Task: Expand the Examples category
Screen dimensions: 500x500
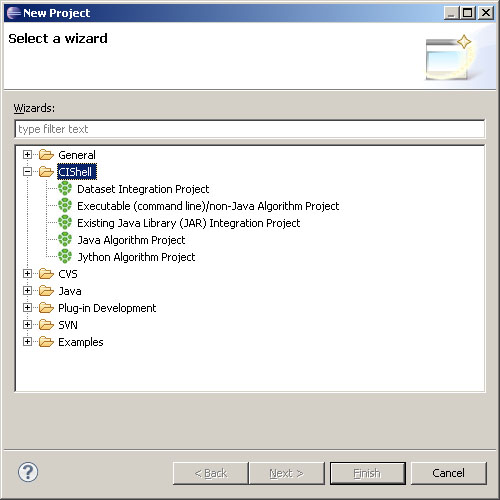Action: (x=27, y=341)
